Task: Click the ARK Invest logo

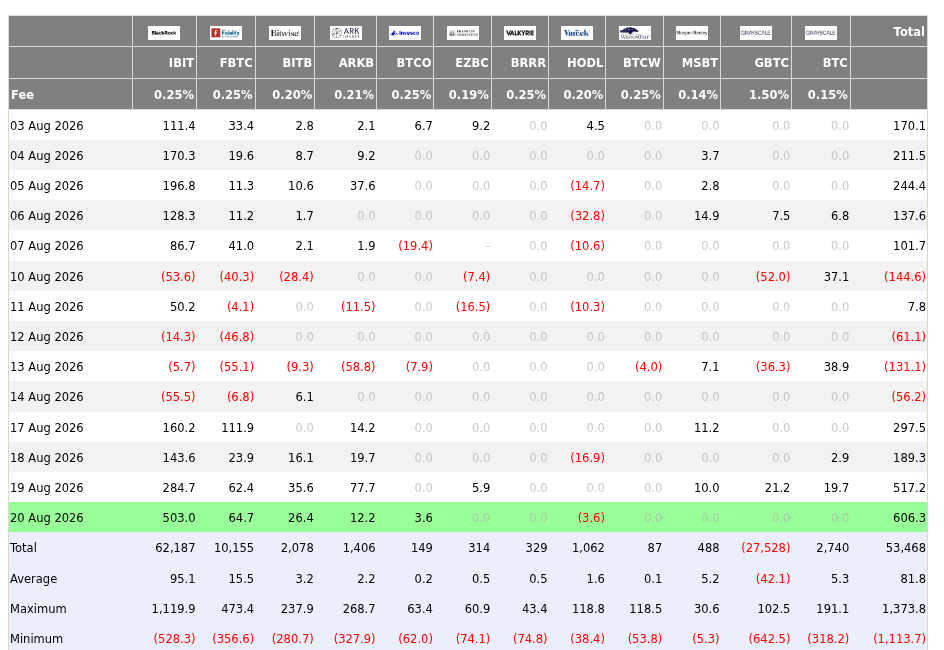Action: (346, 32)
